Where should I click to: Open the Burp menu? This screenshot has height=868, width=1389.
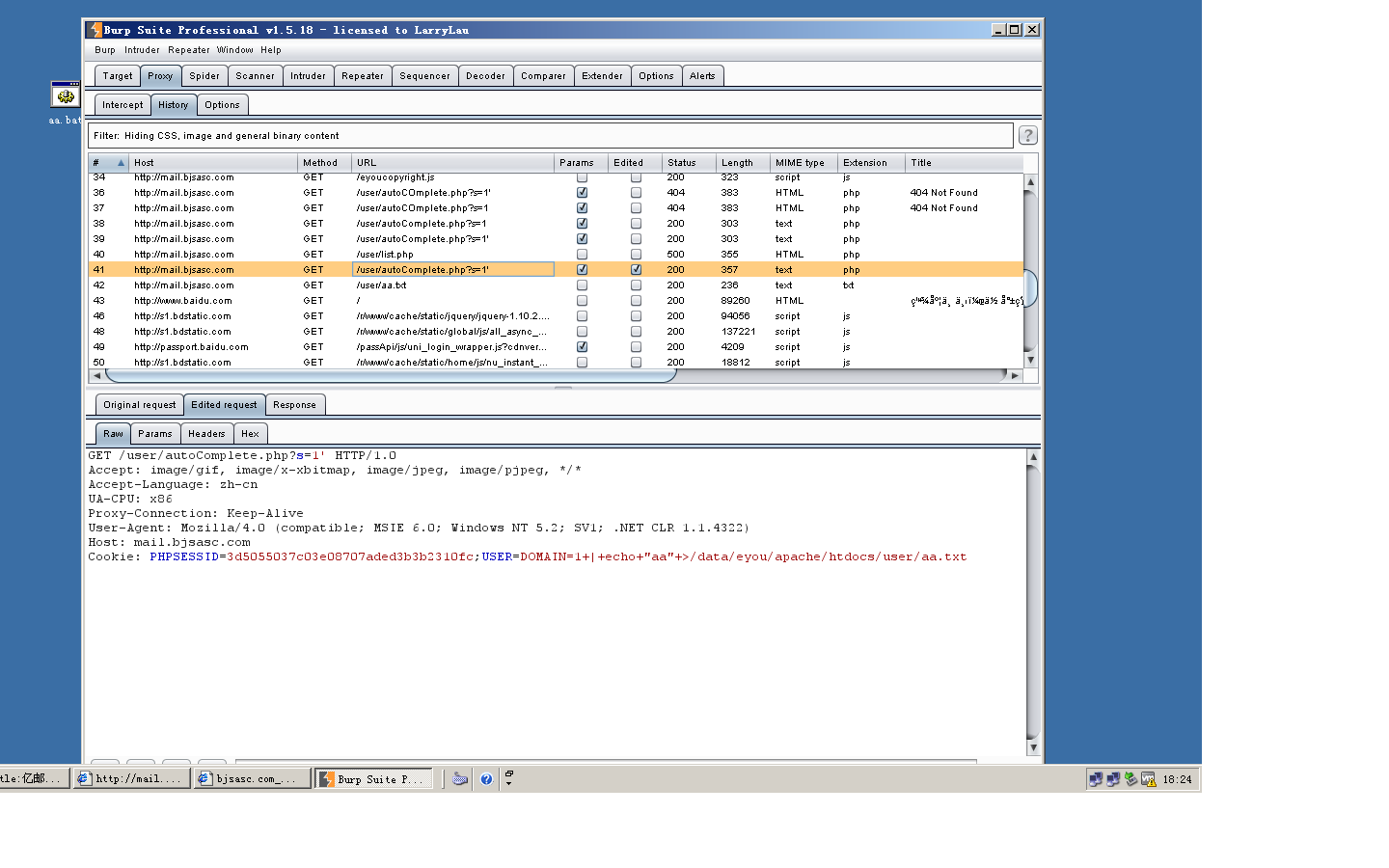click(105, 50)
